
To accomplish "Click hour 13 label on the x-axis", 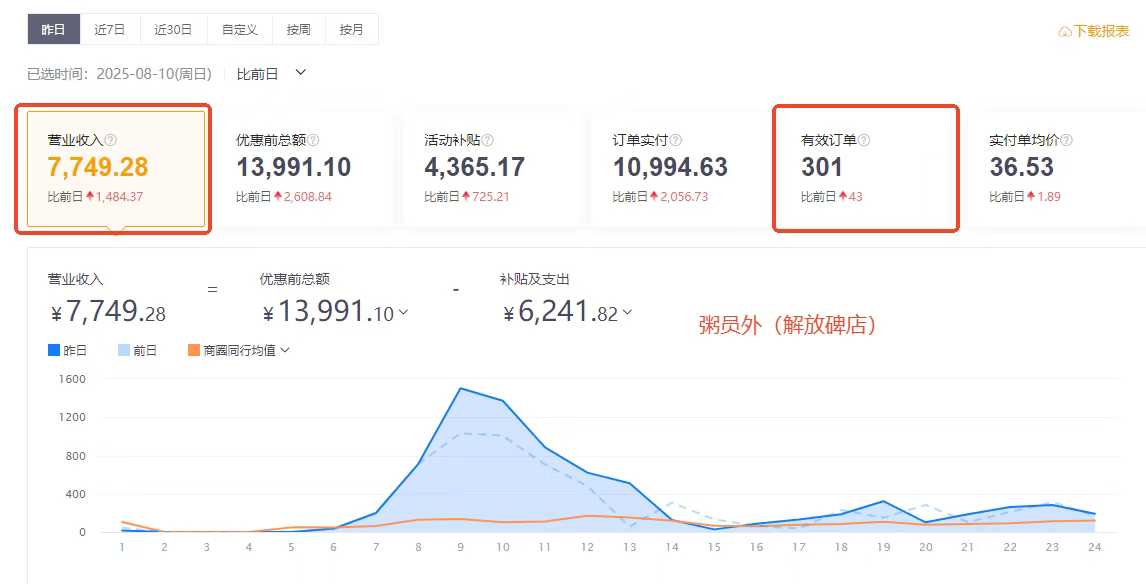I will (629, 547).
